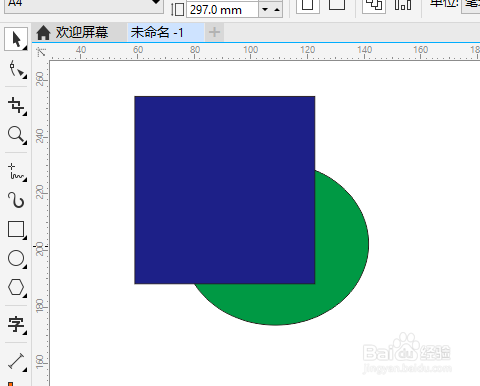Select the Ellipse tool
480x386 pixels.
[x=17, y=259]
